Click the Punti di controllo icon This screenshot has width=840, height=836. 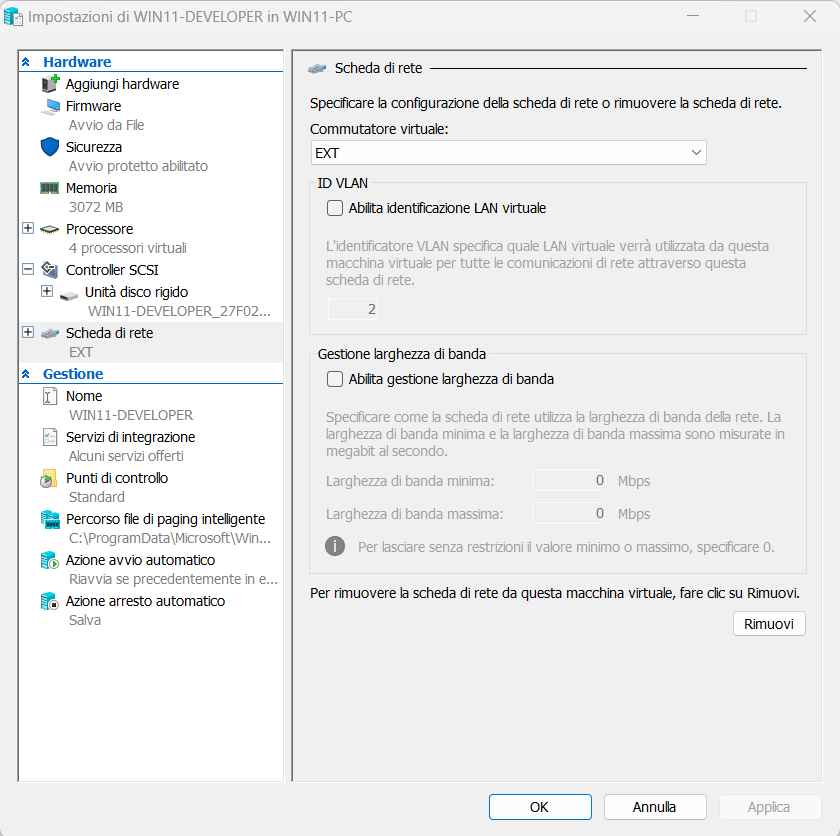tap(49, 478)
